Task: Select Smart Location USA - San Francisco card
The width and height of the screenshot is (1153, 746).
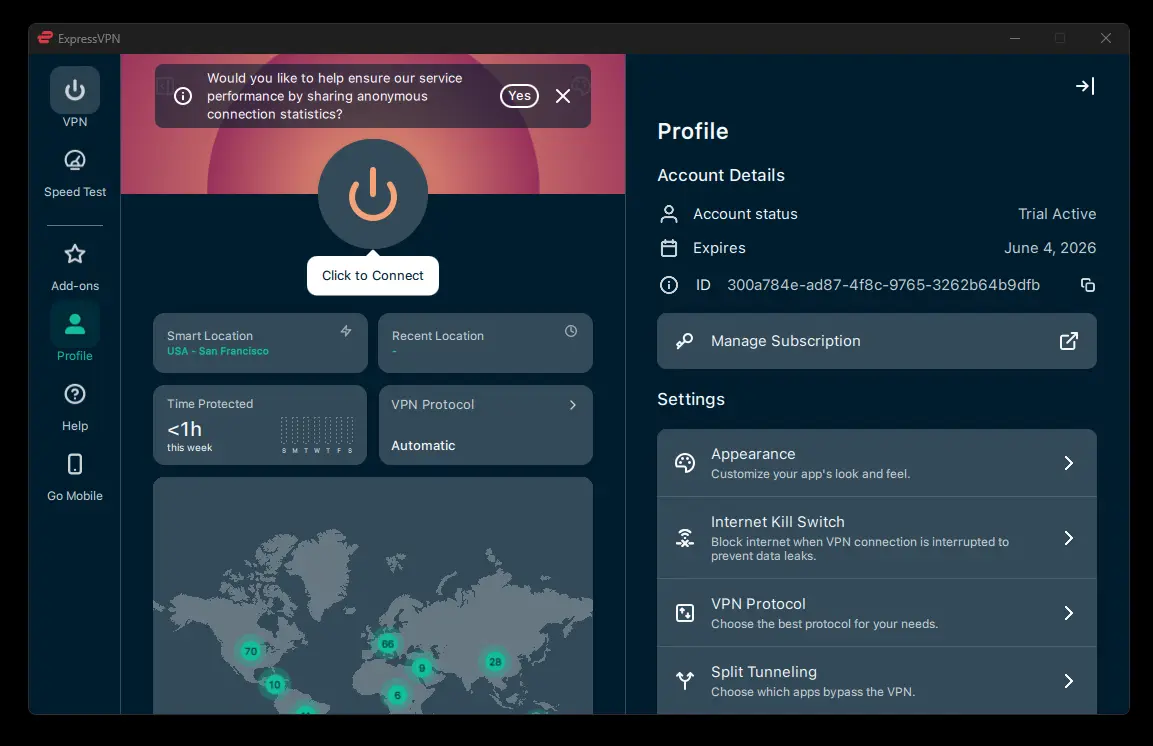Action: pos(260,343)
